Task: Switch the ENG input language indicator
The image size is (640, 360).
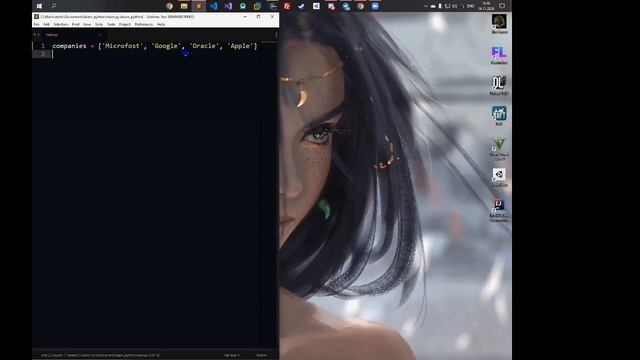Action: pos(471,6)
